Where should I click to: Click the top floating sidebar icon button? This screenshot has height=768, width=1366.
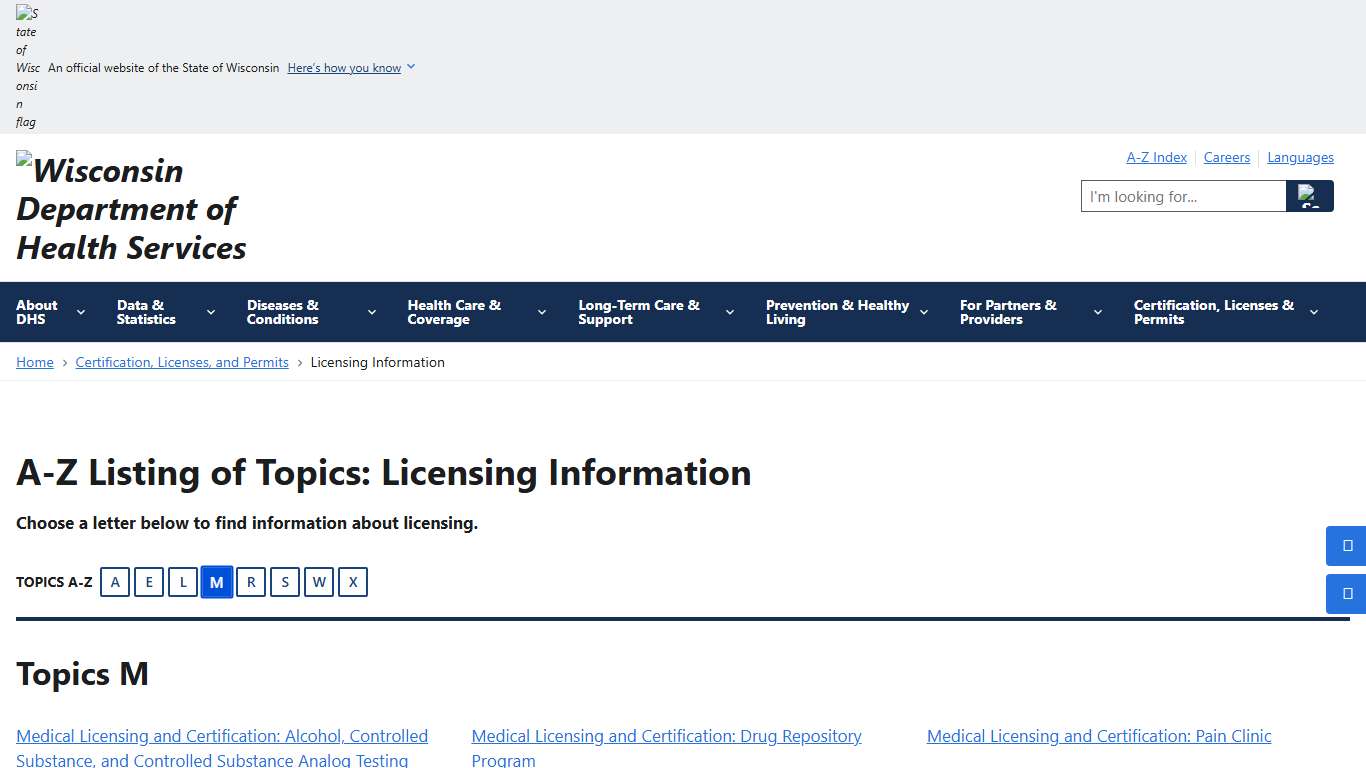coord(1346,546)
